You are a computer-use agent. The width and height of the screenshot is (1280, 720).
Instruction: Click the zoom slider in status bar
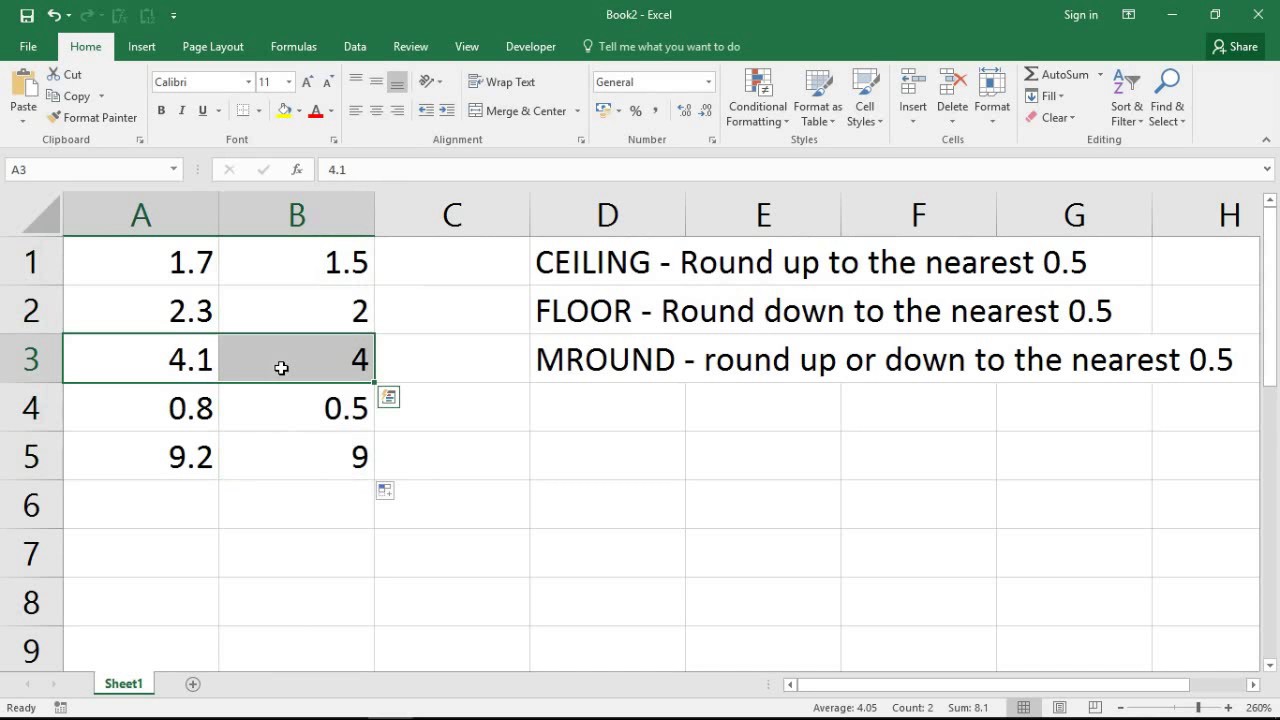click(1198, 708)
